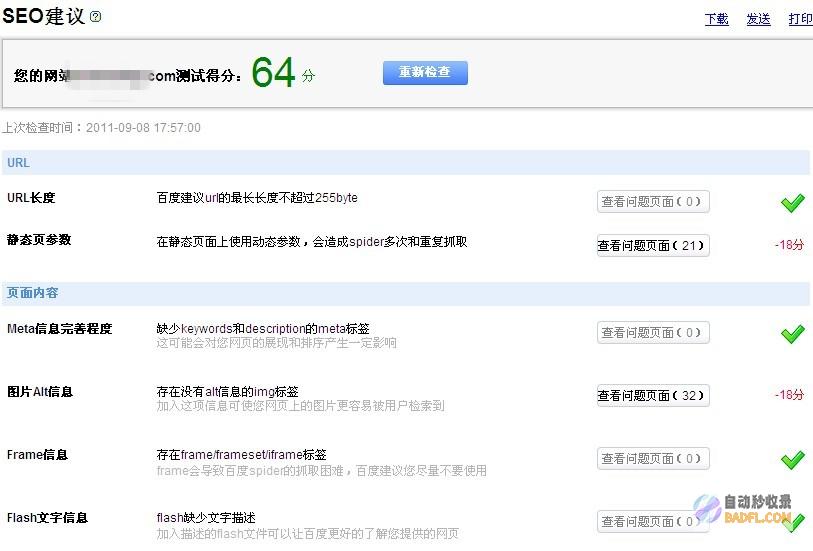Click the text flash缺少文字描述
The image size is (813, 551).
tap(206, 518)
